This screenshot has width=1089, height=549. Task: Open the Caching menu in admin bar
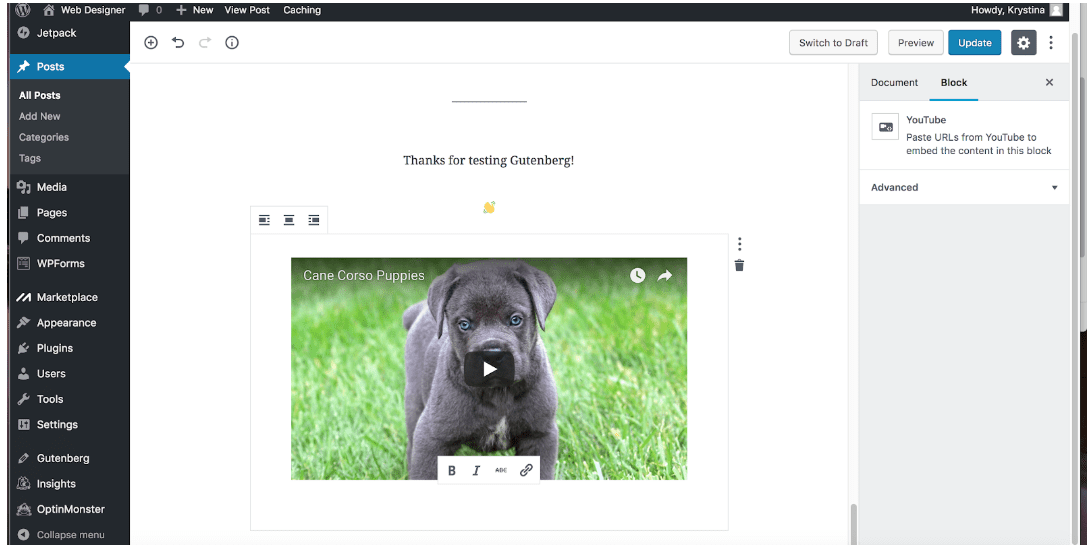click(302, 10)
